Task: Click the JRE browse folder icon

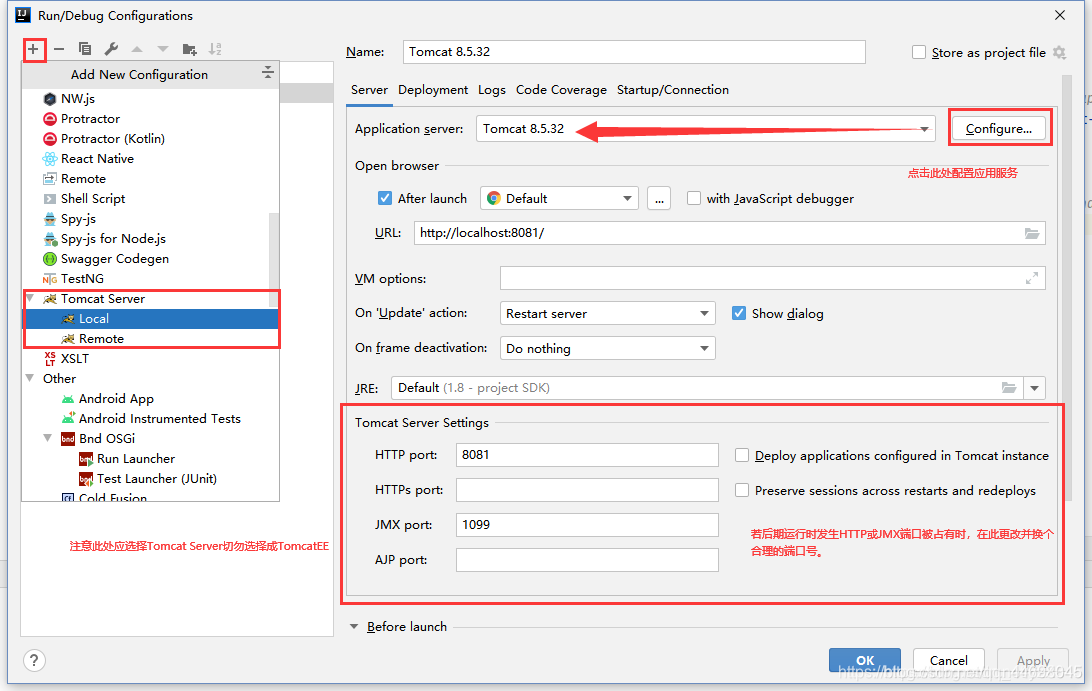Action: tap(1009, 388)
